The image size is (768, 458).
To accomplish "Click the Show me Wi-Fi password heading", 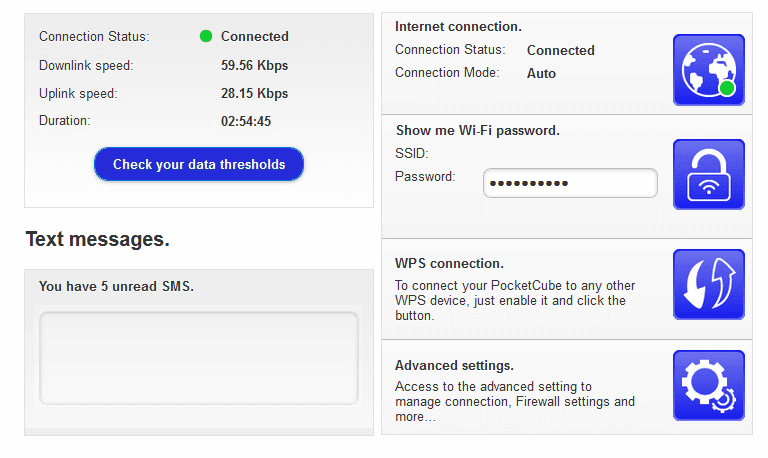I will coord(478,130).
